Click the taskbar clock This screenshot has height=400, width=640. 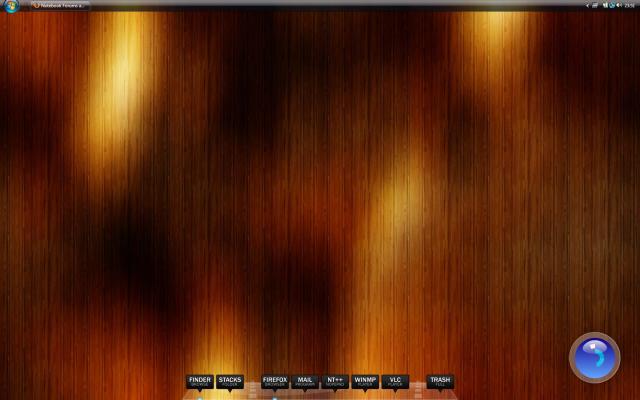(629, 5)
